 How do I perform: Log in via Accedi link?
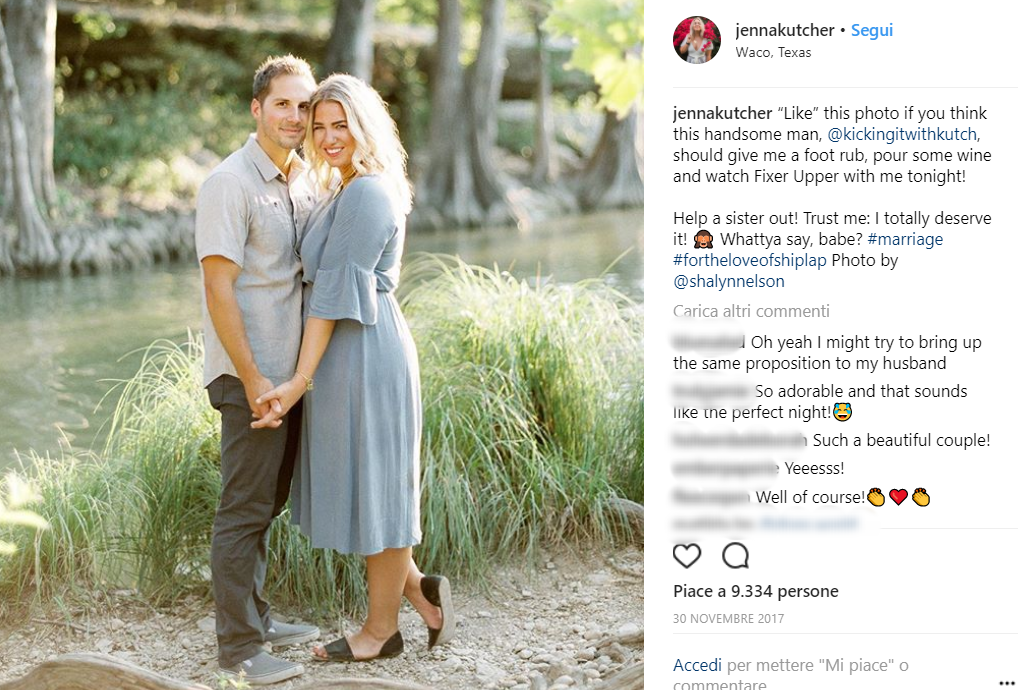tap(697, 665)
